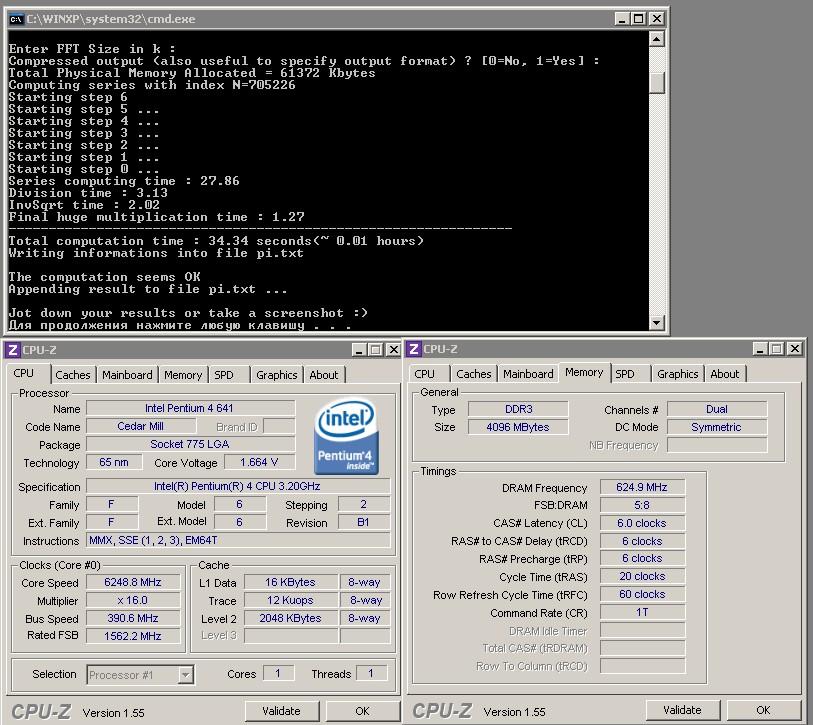The image size is (813, 725).
Task: Minimize the cmd.exe window
Action: click(x=622, y=19)
